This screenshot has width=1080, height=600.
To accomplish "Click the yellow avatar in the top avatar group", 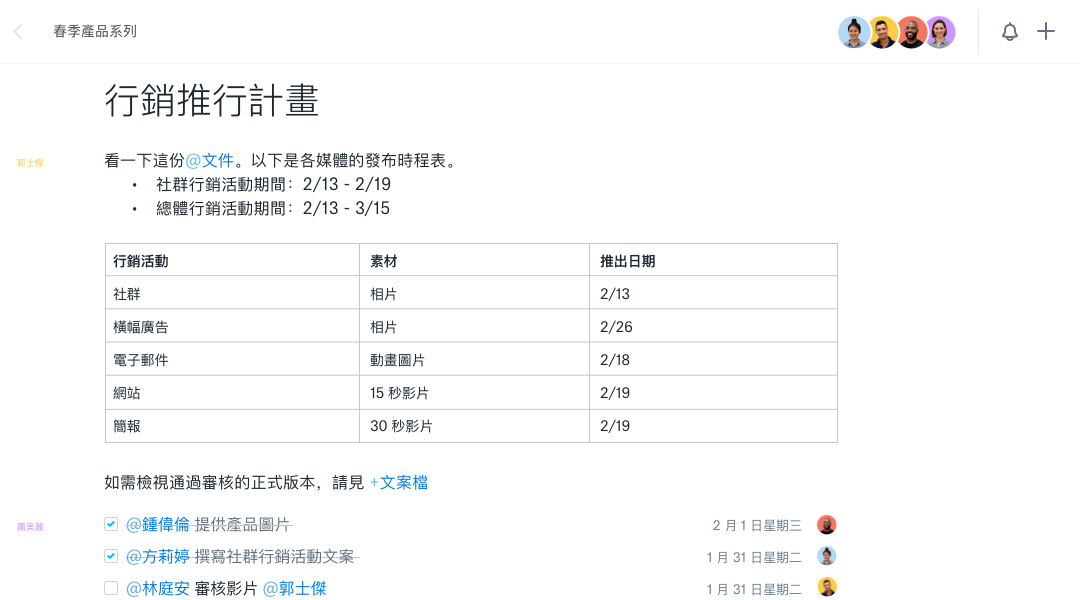I will tap(882, 31).
